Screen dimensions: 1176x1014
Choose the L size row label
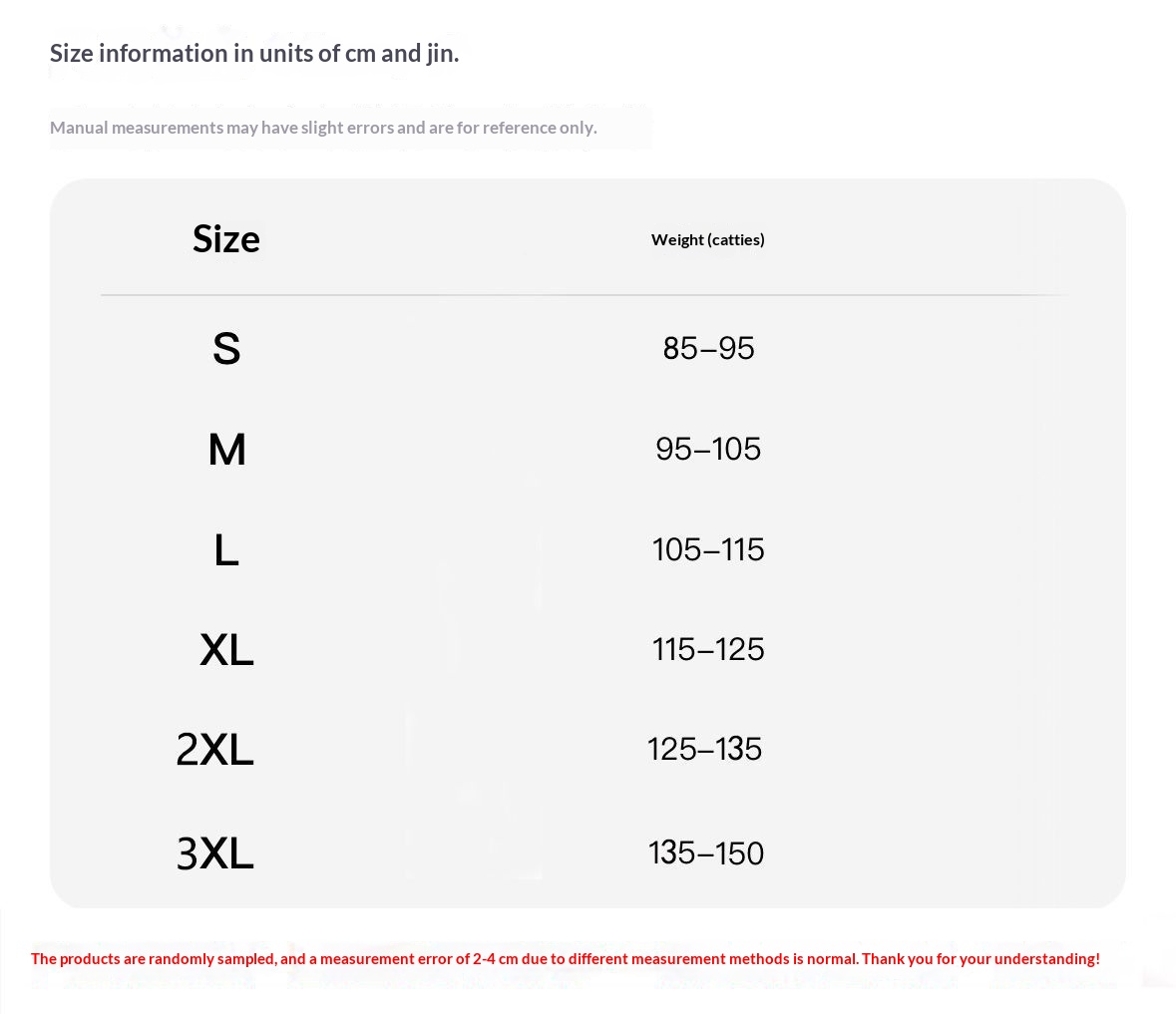coord(226,549)
